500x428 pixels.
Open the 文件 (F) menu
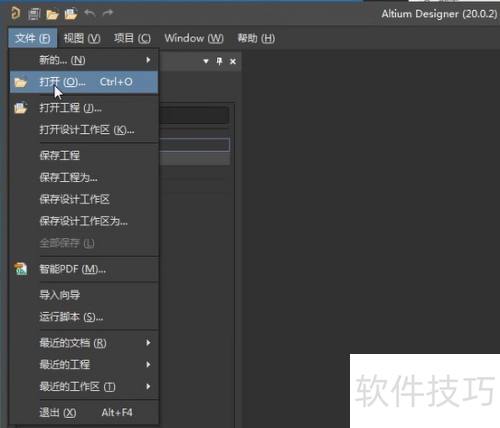[33, 38]
